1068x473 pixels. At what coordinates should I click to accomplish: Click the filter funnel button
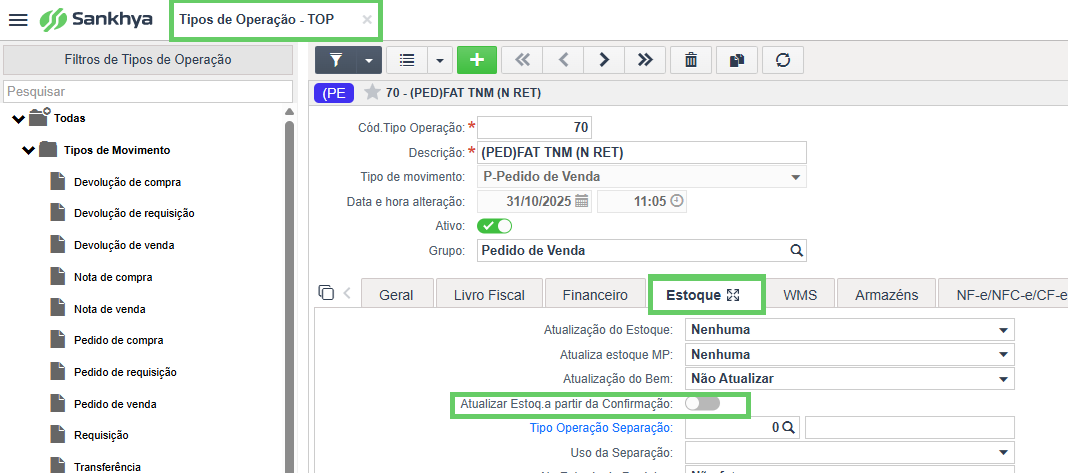336,60
